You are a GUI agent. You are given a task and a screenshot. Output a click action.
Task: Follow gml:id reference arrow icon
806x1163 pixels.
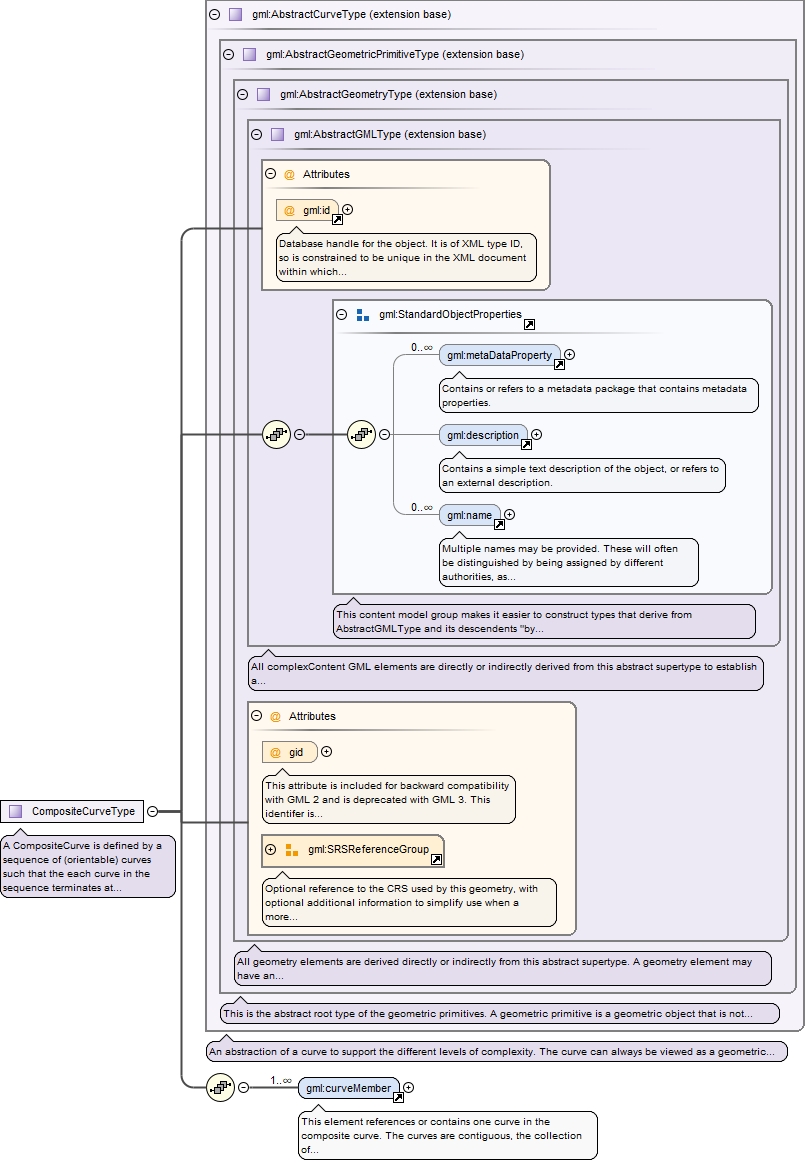coord(337,220)
